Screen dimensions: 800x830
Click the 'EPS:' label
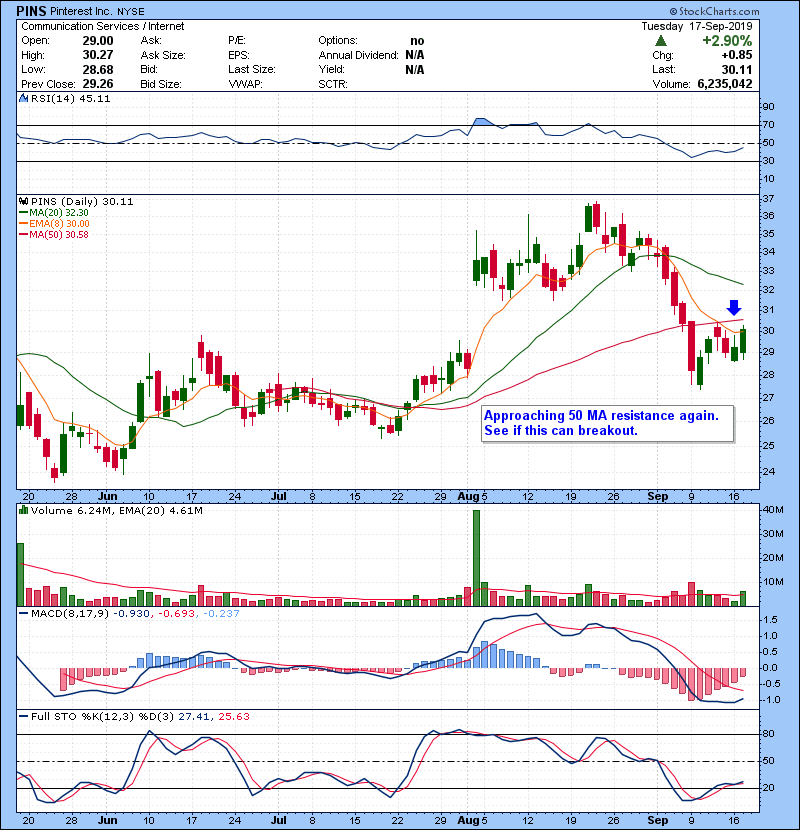(x=239, y=55)
